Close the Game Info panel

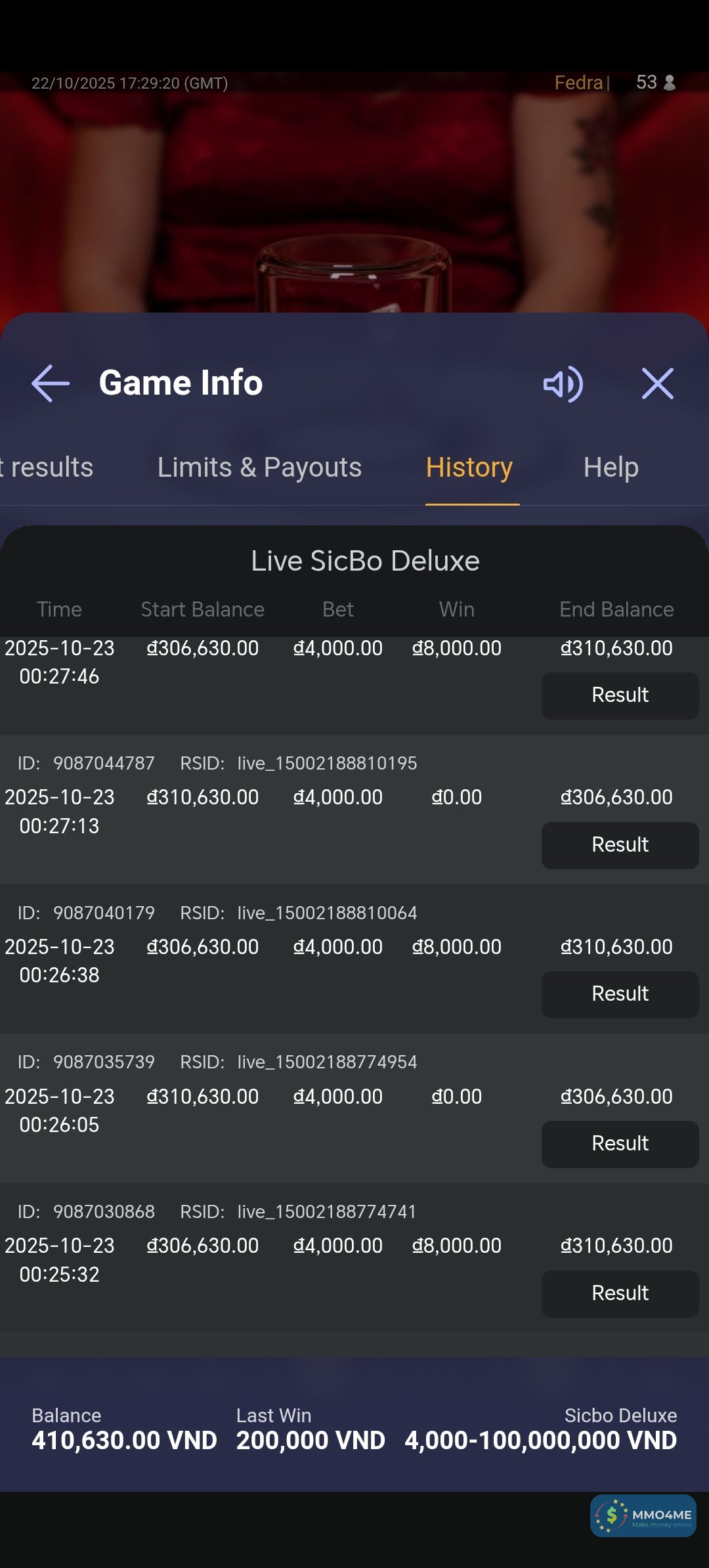(657, 383)
